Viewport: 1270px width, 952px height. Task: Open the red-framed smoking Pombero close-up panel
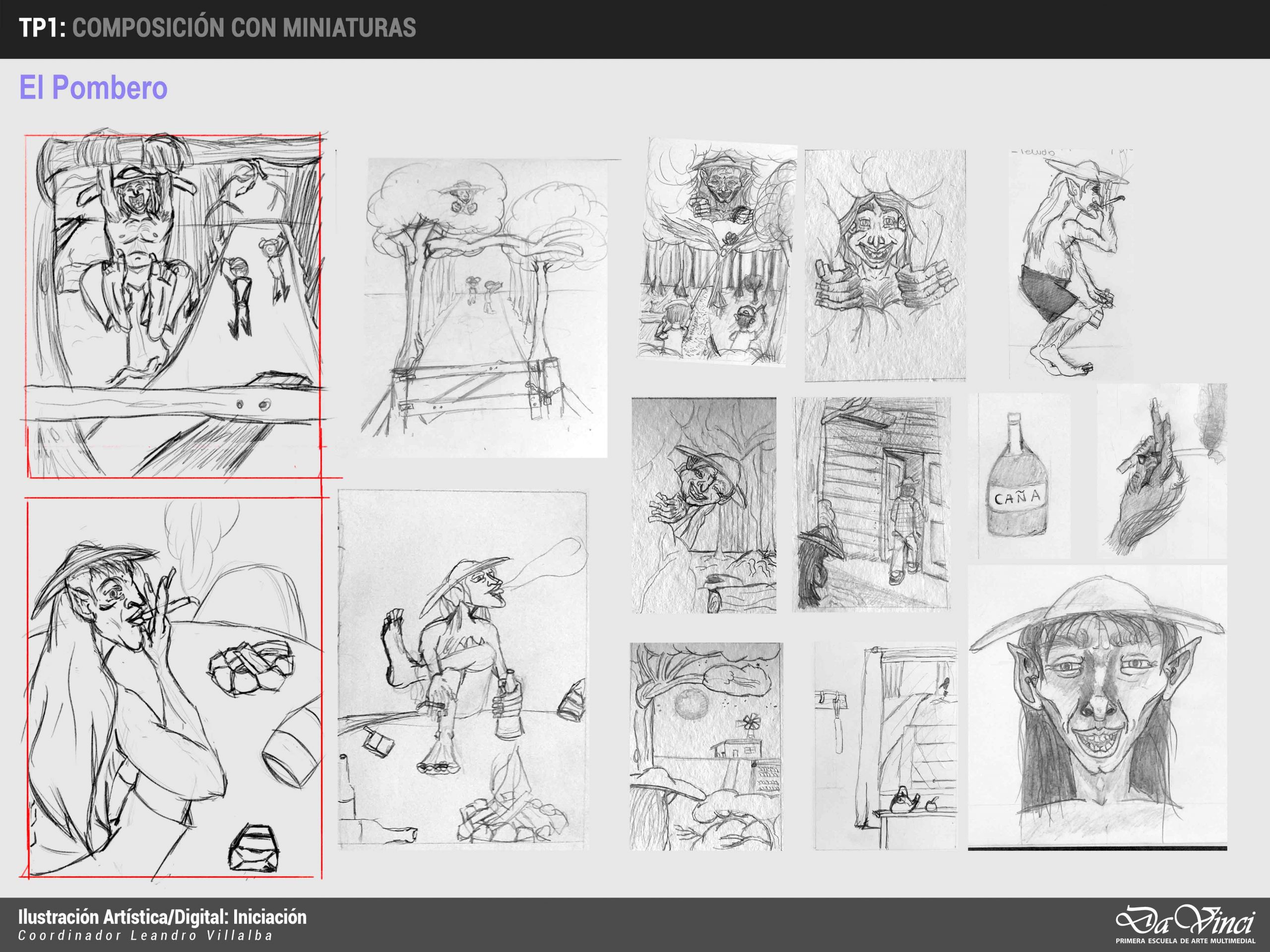[x=174, y=688]
